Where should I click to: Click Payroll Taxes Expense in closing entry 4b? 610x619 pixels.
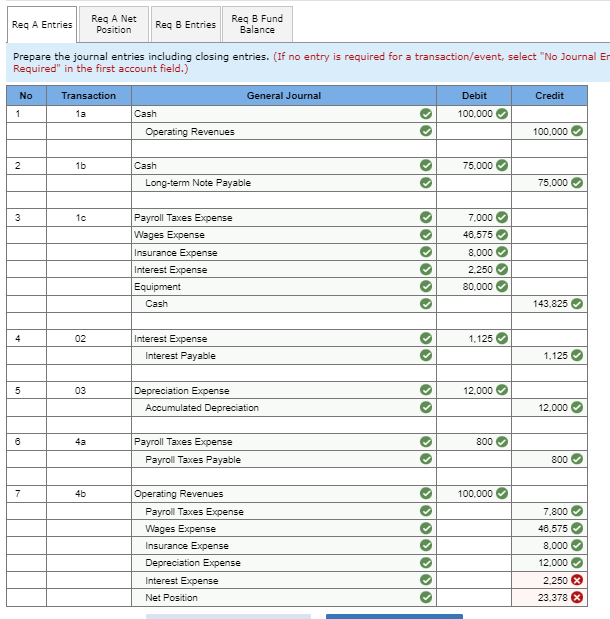(x=284, y=511)
